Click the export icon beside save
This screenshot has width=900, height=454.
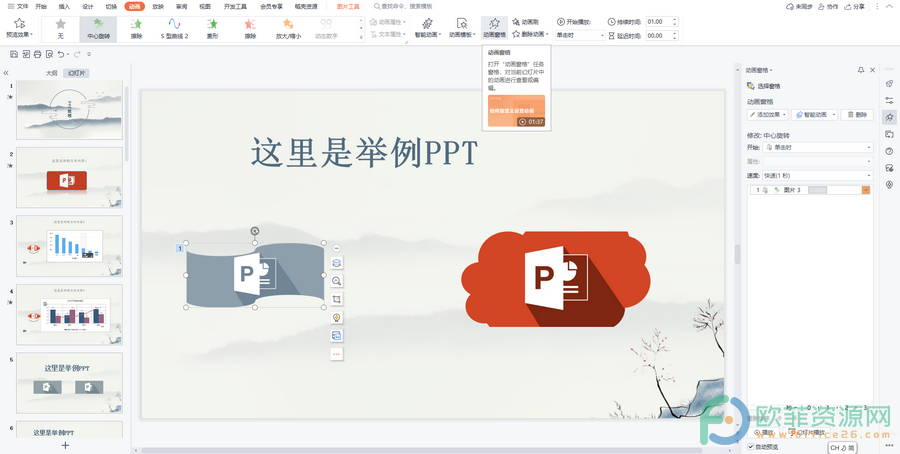tap(26, 54)
